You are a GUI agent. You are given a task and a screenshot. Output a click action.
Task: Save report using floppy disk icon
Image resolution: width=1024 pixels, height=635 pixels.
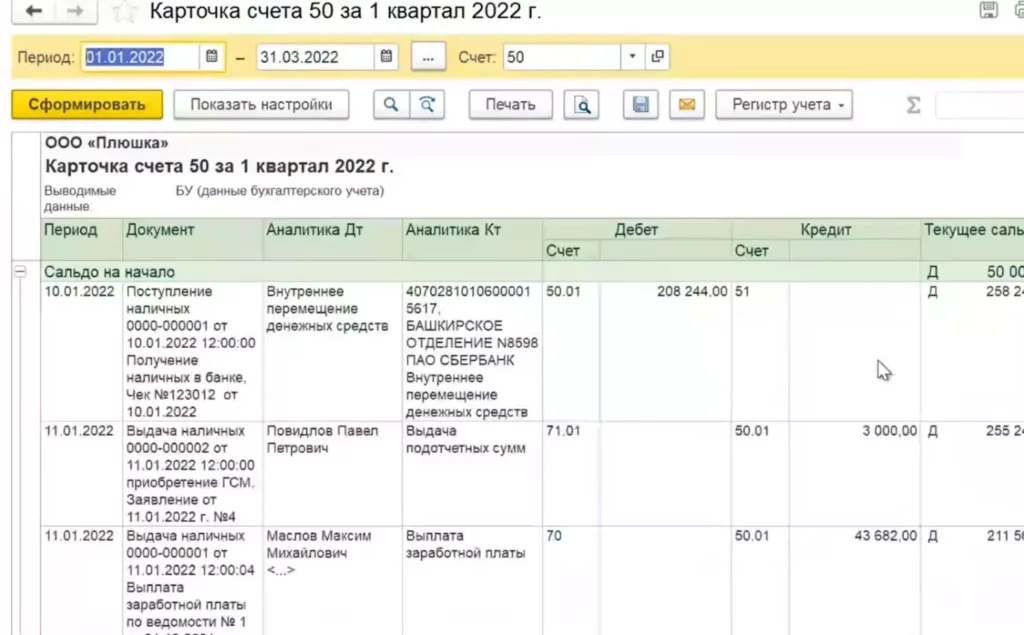pos(641,105)
